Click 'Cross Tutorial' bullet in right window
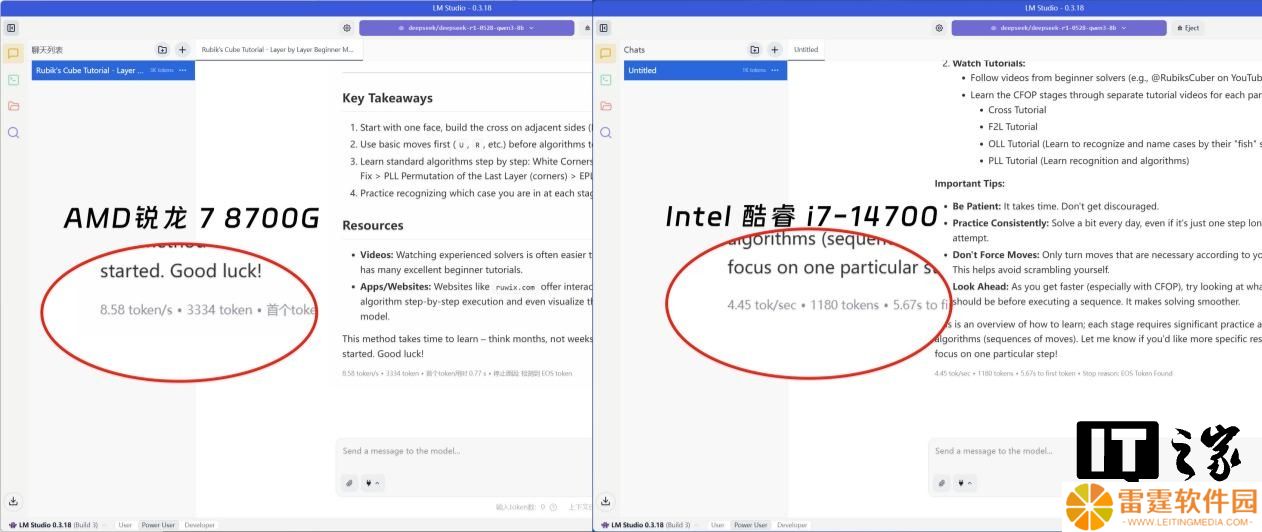Image resolution: width=1262 pixels, height=532 pixels. [x=1017, y=110]
